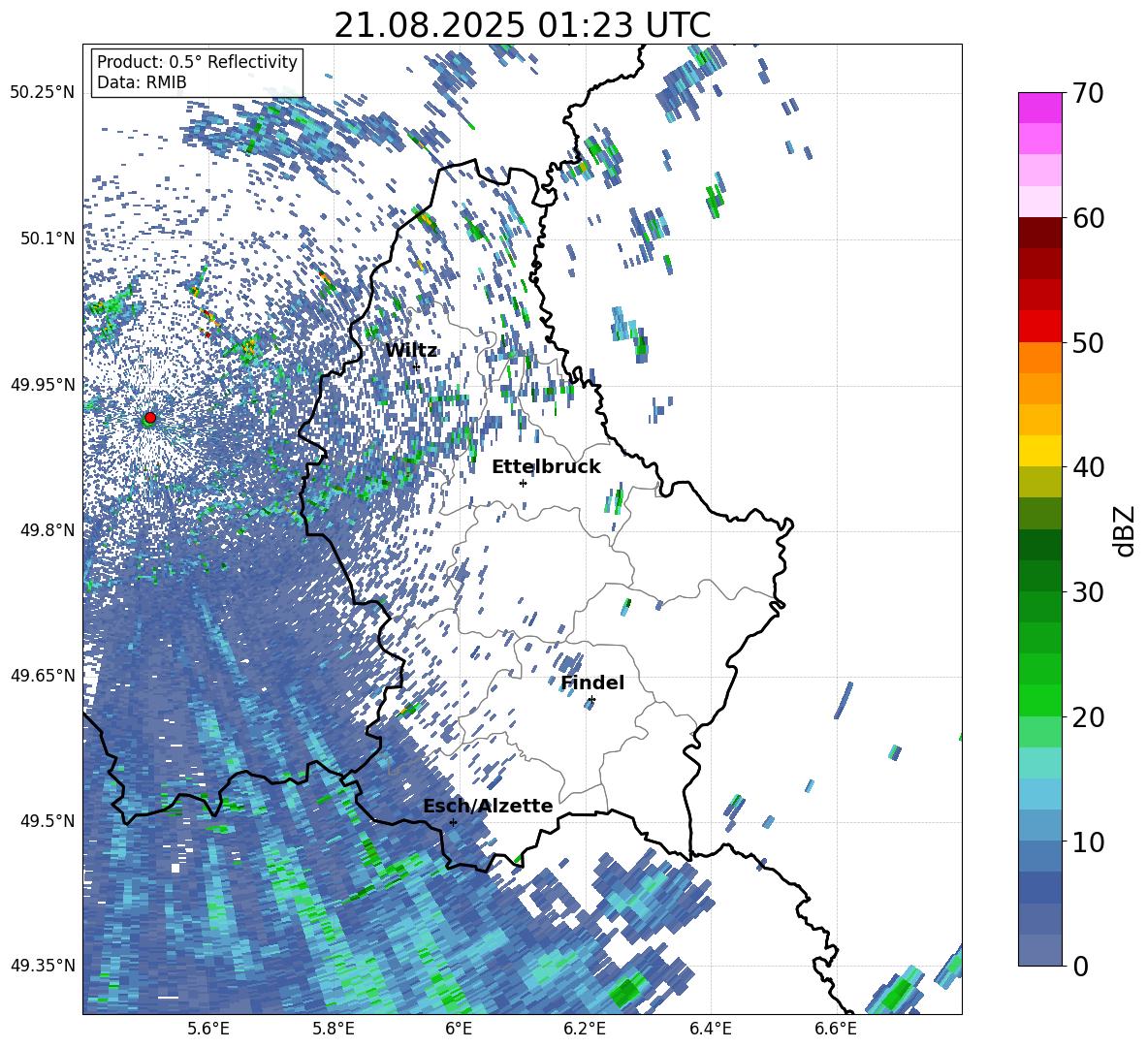Click the longitude label 5.8°E
1148x1048 pixels.
(334, 1029)
